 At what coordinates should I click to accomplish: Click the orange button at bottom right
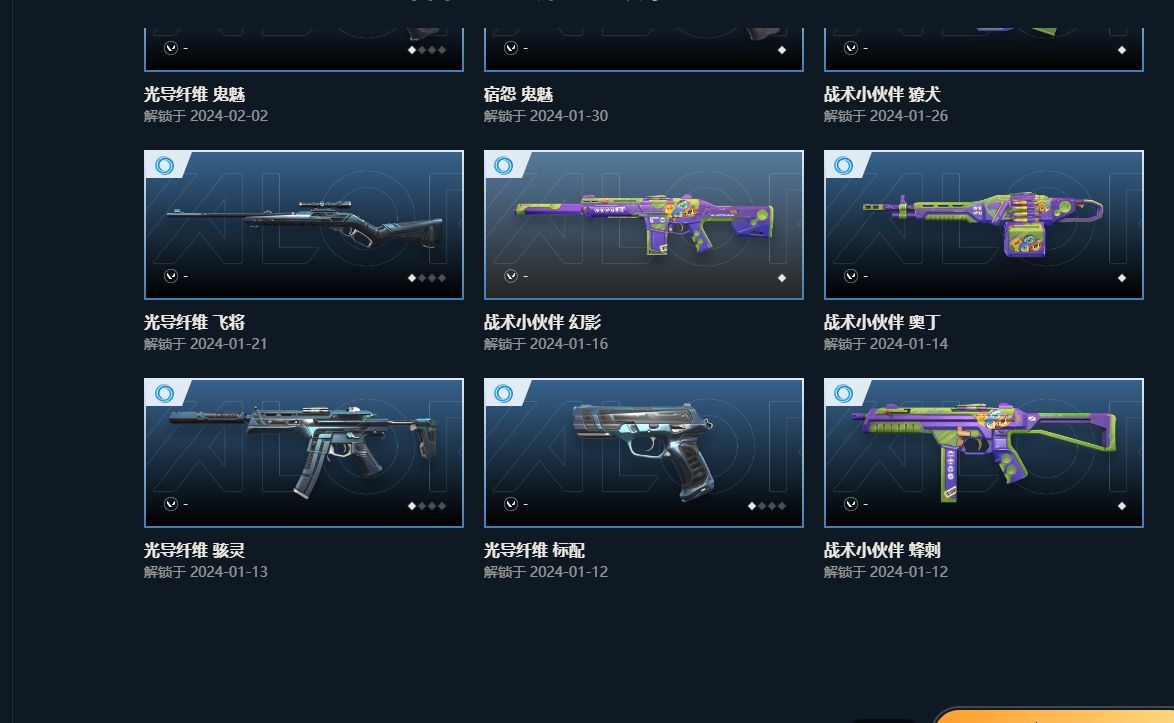pyautogui.click(x=1054, y=715)
